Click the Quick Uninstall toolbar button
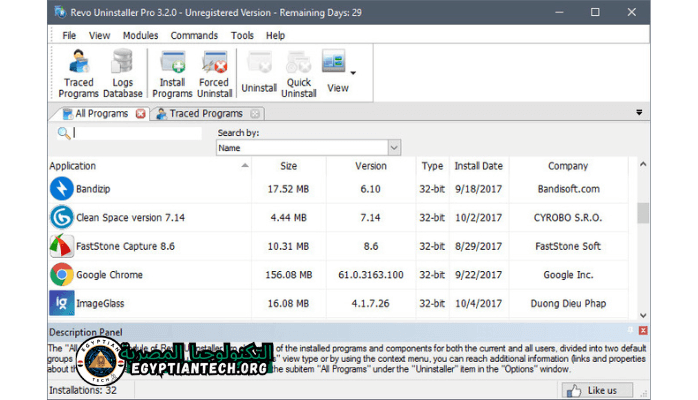The width and height of the screenshot is (698, 400). coord(299,73)
